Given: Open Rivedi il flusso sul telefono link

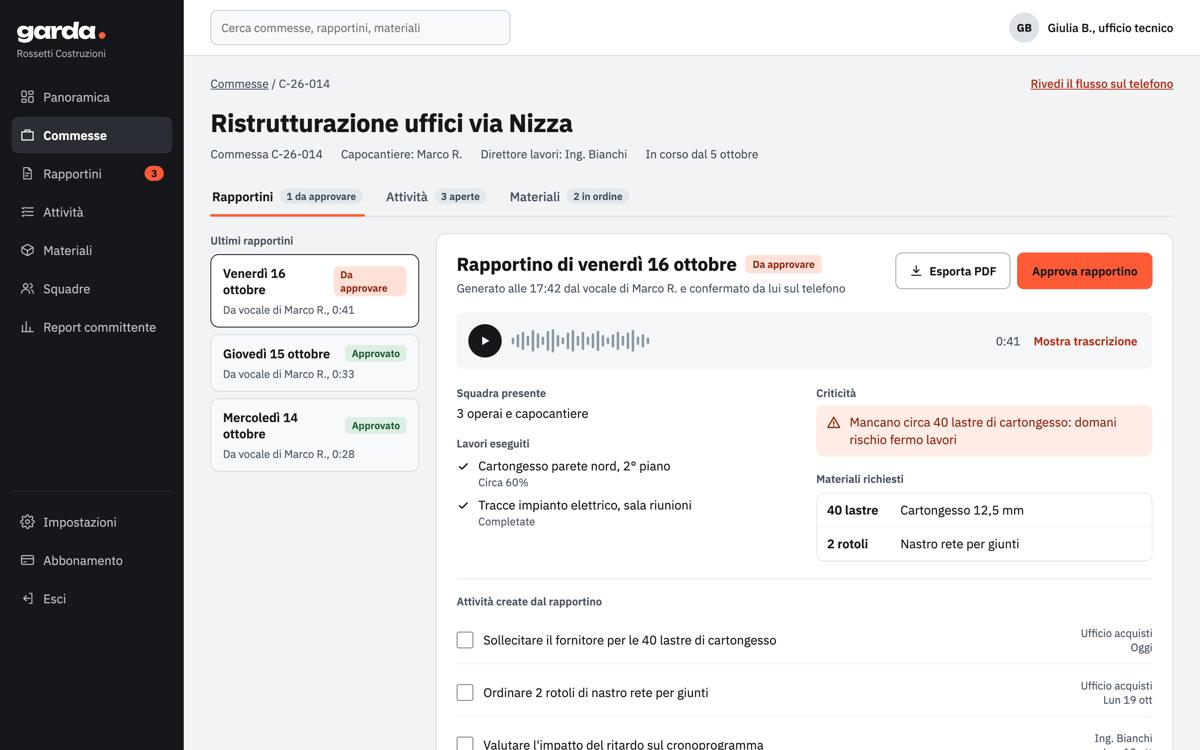Looking at the screenshot, I should click(1102, 84).
